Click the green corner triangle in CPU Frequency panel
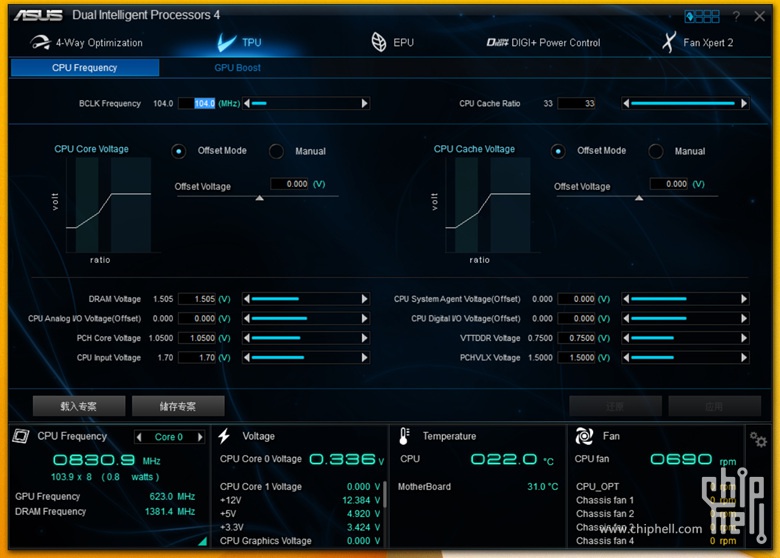780x558 pixels. coord(202,542)
